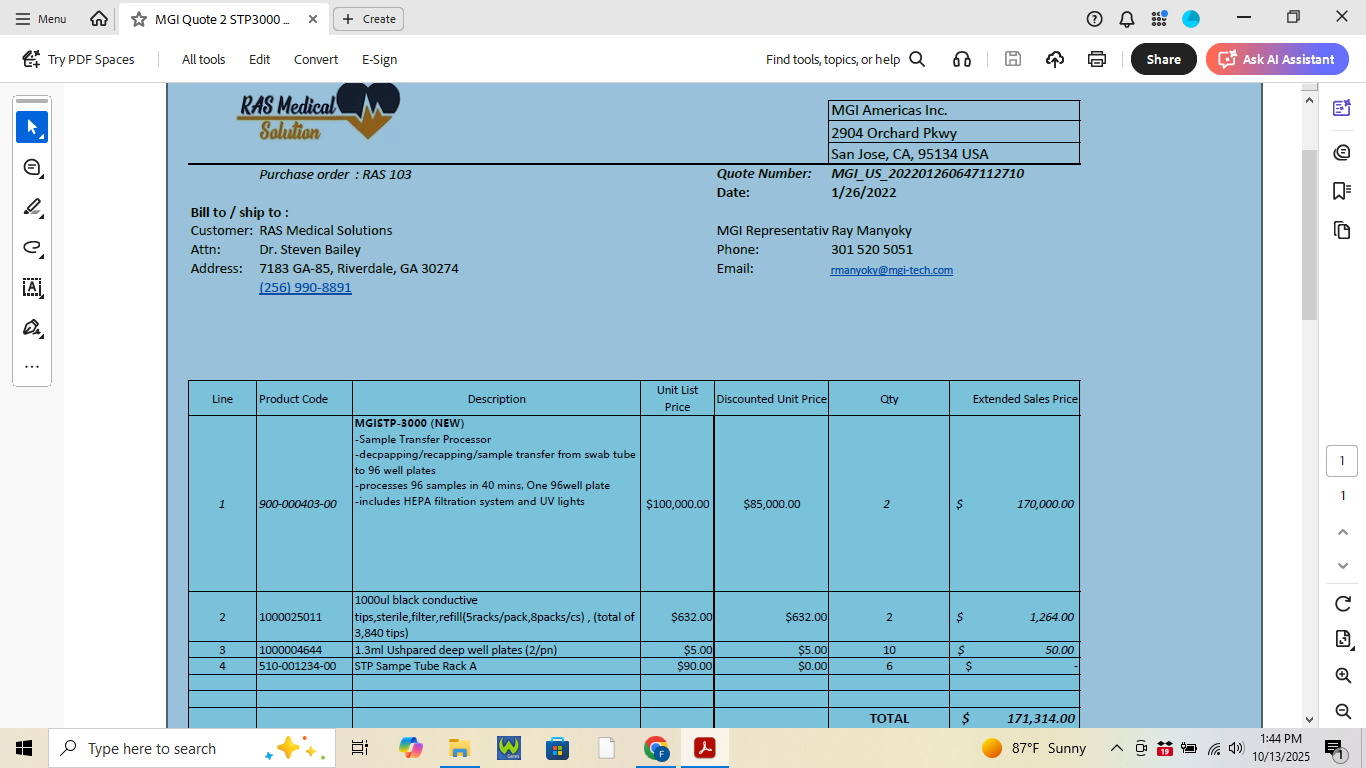The image size is (1366, 768).
Task: Open the Menu hamburger
Action: pos(41,19)
